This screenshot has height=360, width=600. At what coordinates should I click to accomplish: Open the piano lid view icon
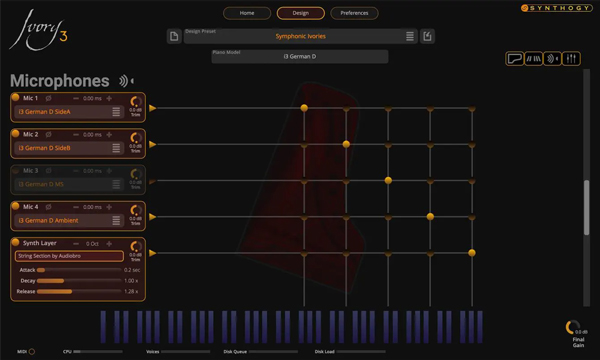click(x=514, y=59)
